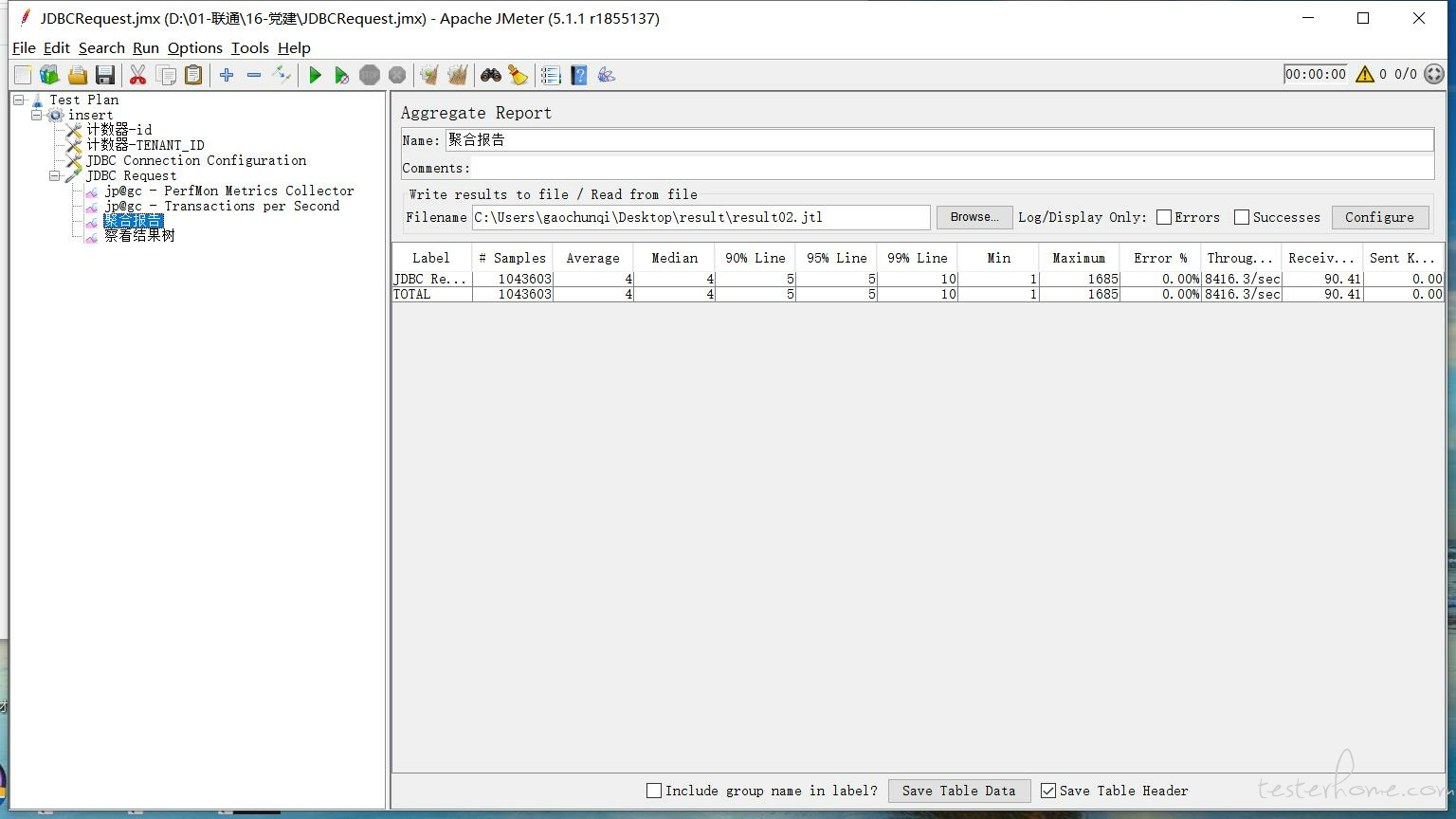The height and width of the screenshot is (819, 1456).
Task: Select the TOTAL row label cell
Action: (432, 295)
